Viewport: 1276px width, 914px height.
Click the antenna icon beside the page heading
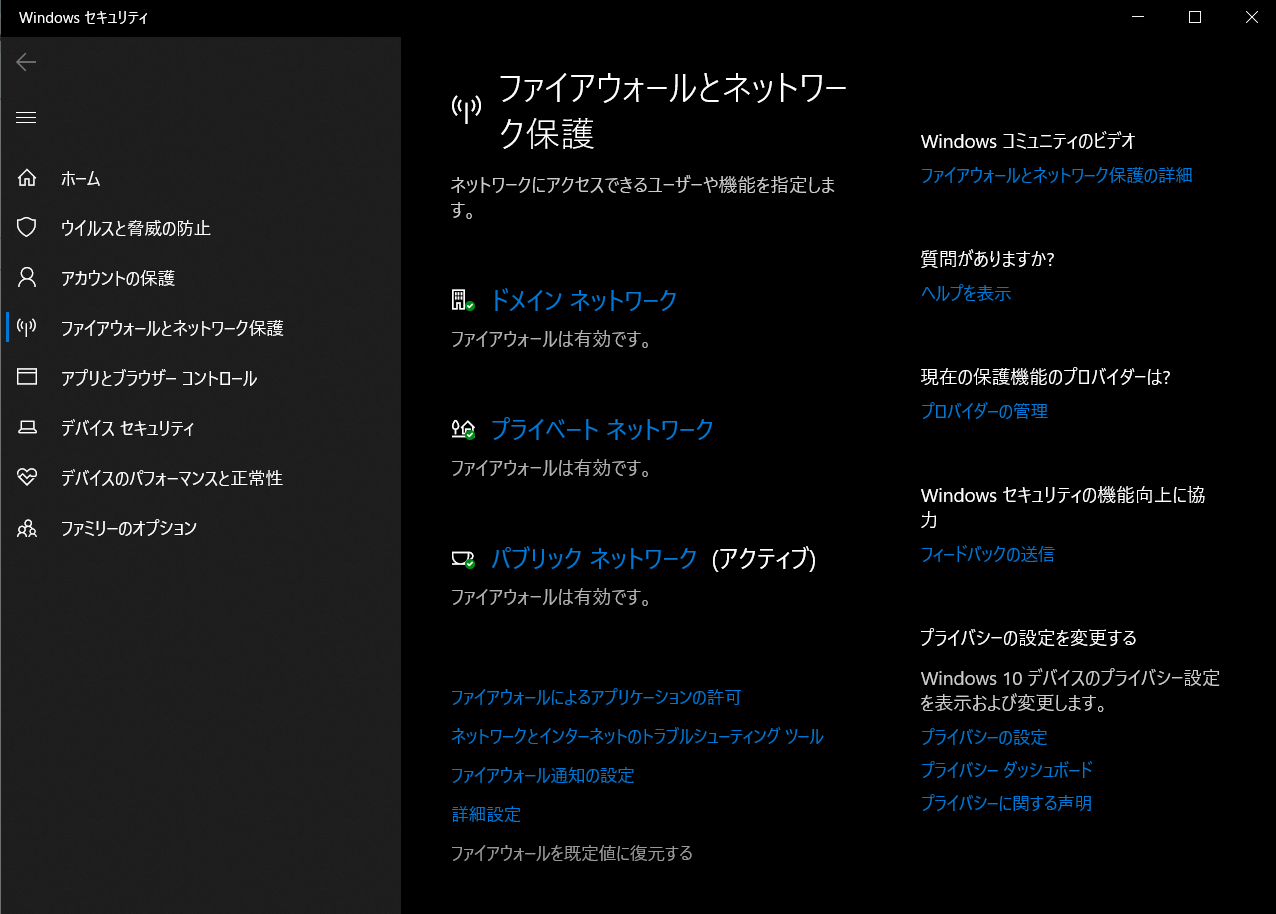point(466,109)
